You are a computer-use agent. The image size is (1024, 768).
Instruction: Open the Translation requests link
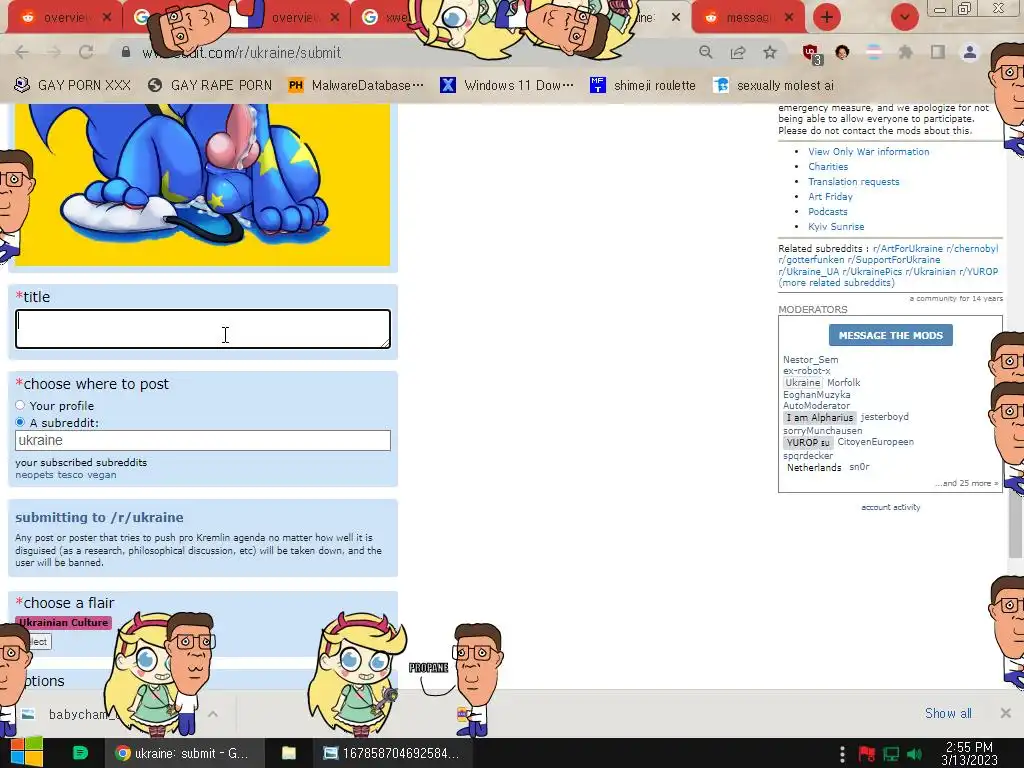(854, 182)
